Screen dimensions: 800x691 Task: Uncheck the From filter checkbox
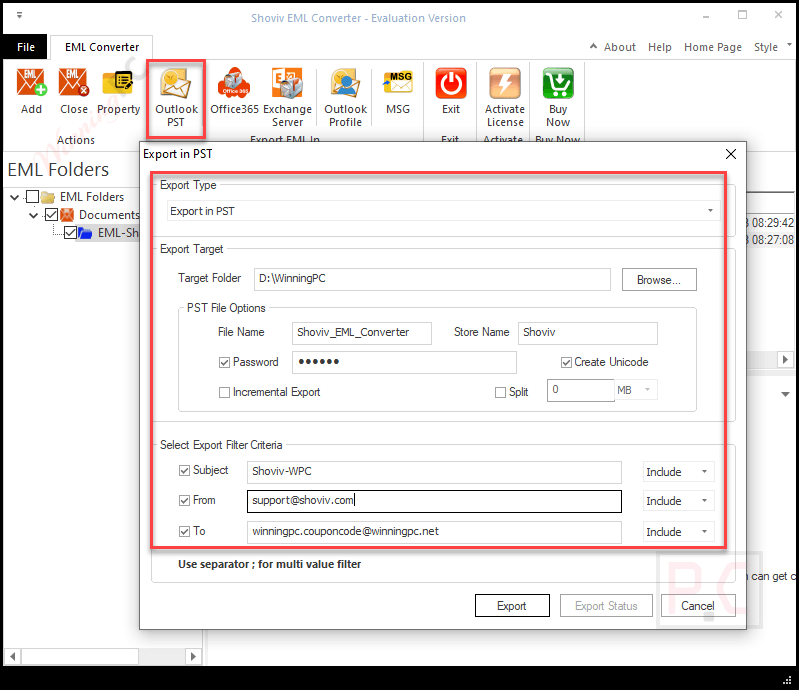coord(184,501)
